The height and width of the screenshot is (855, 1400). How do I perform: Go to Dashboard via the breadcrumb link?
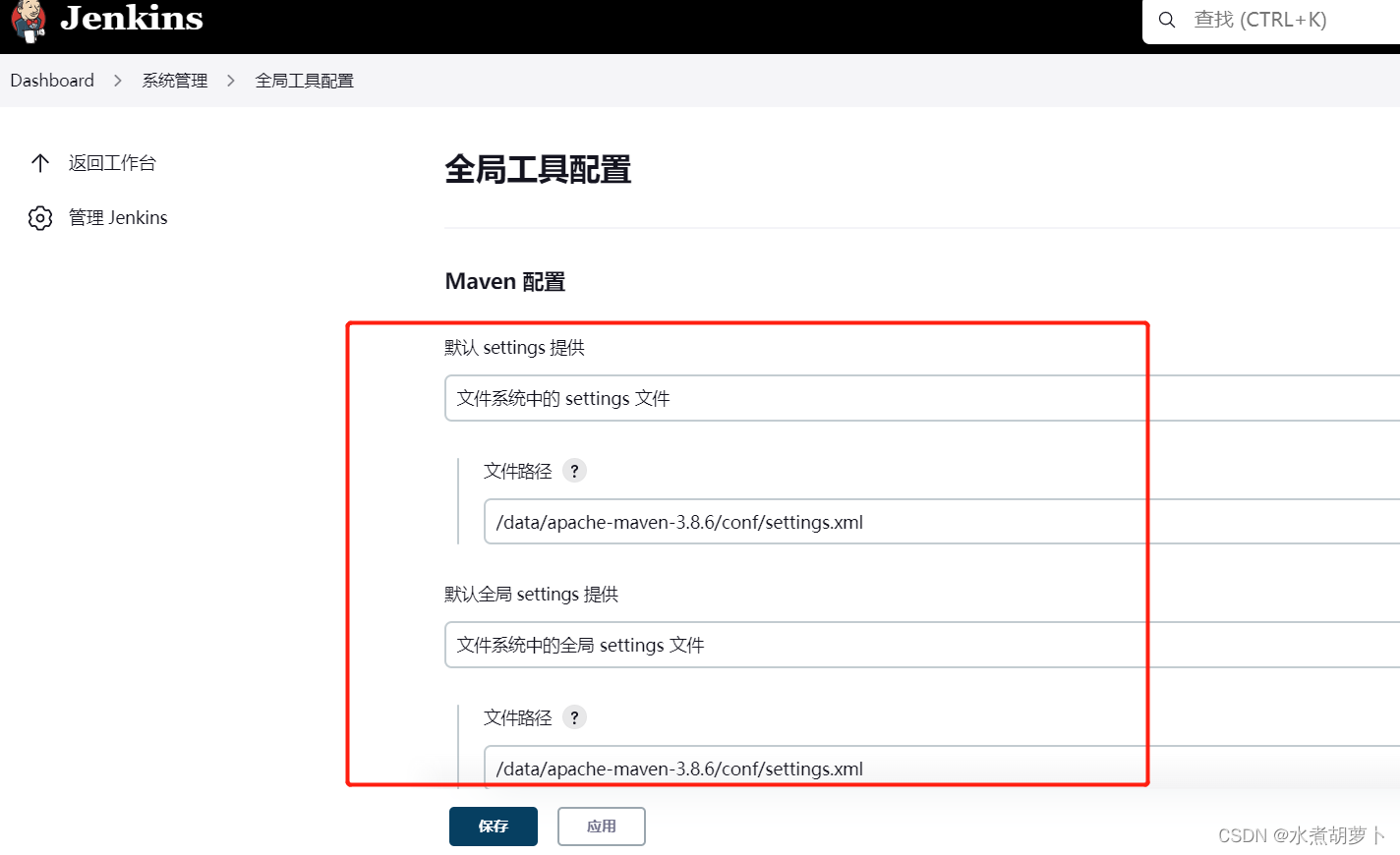point(51,80)
